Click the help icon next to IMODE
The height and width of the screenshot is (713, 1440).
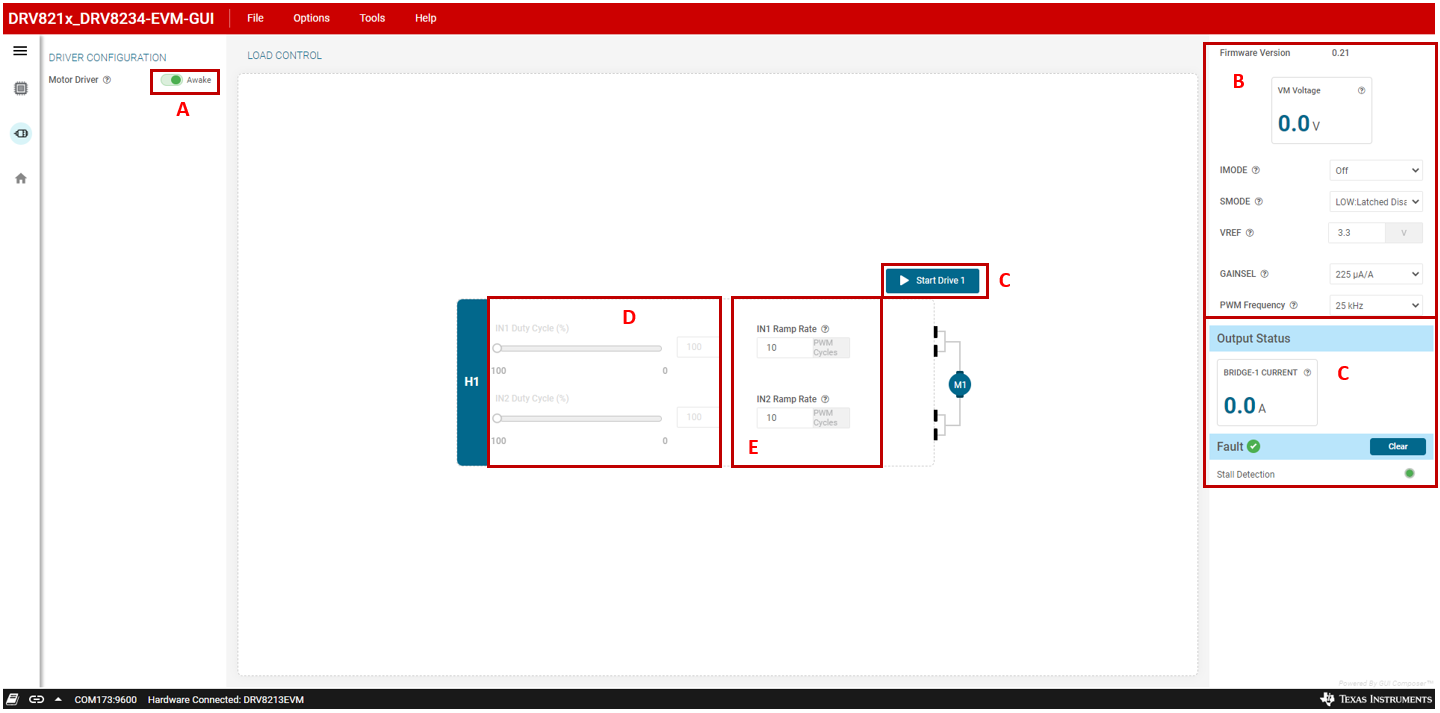click(x=1256, y=171)
